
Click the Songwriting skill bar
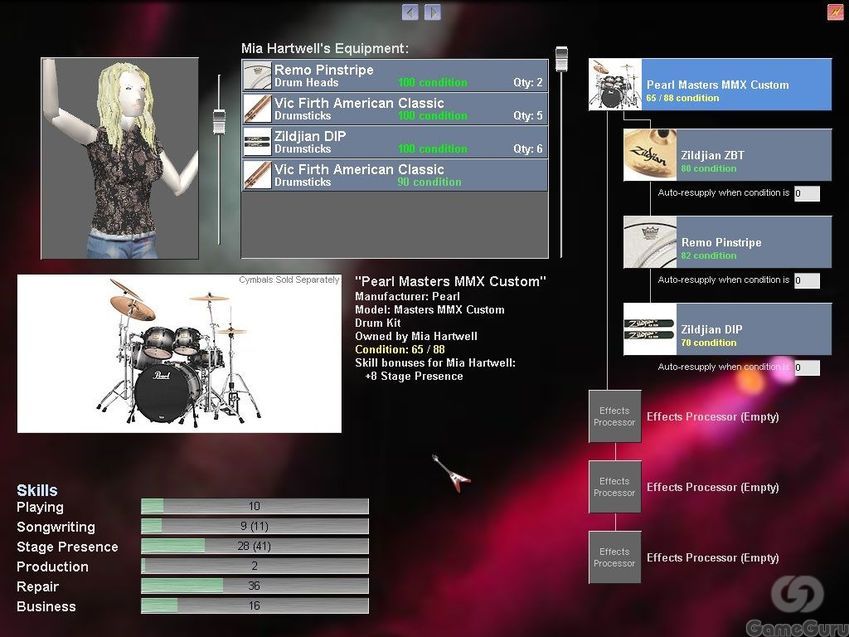tap(254, 526)
